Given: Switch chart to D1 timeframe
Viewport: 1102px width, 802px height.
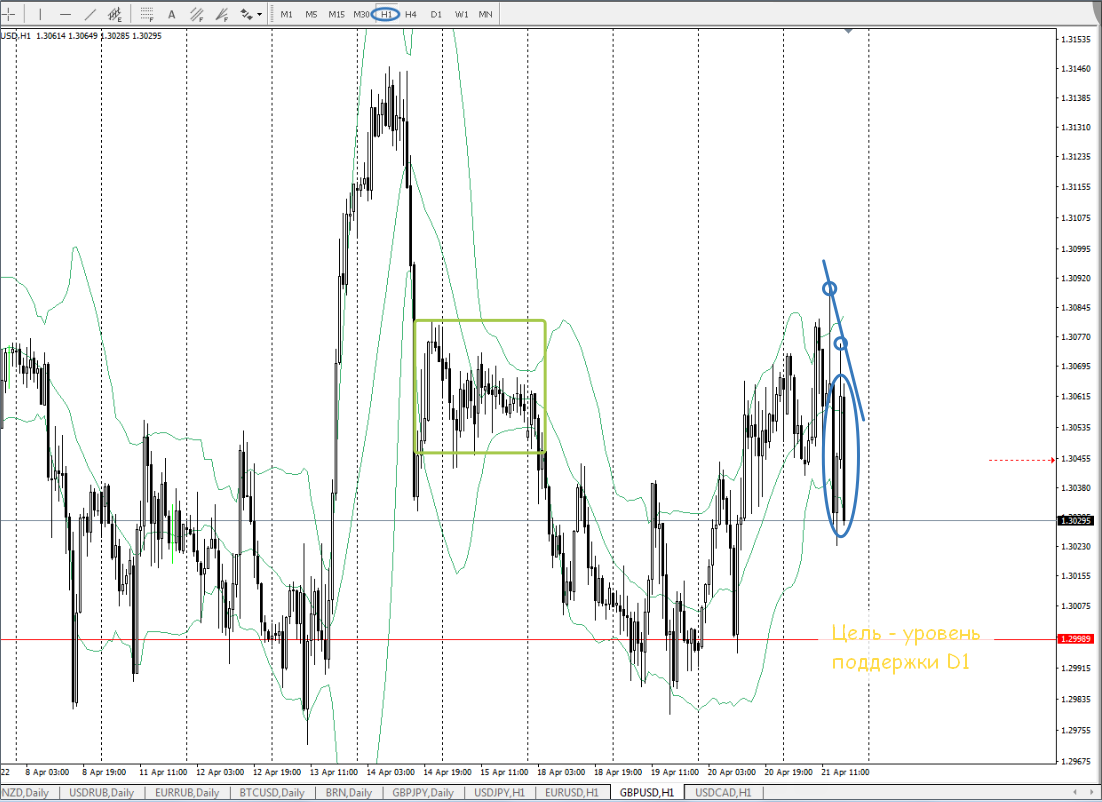Looking at the screenshot, I should (436, 14).
